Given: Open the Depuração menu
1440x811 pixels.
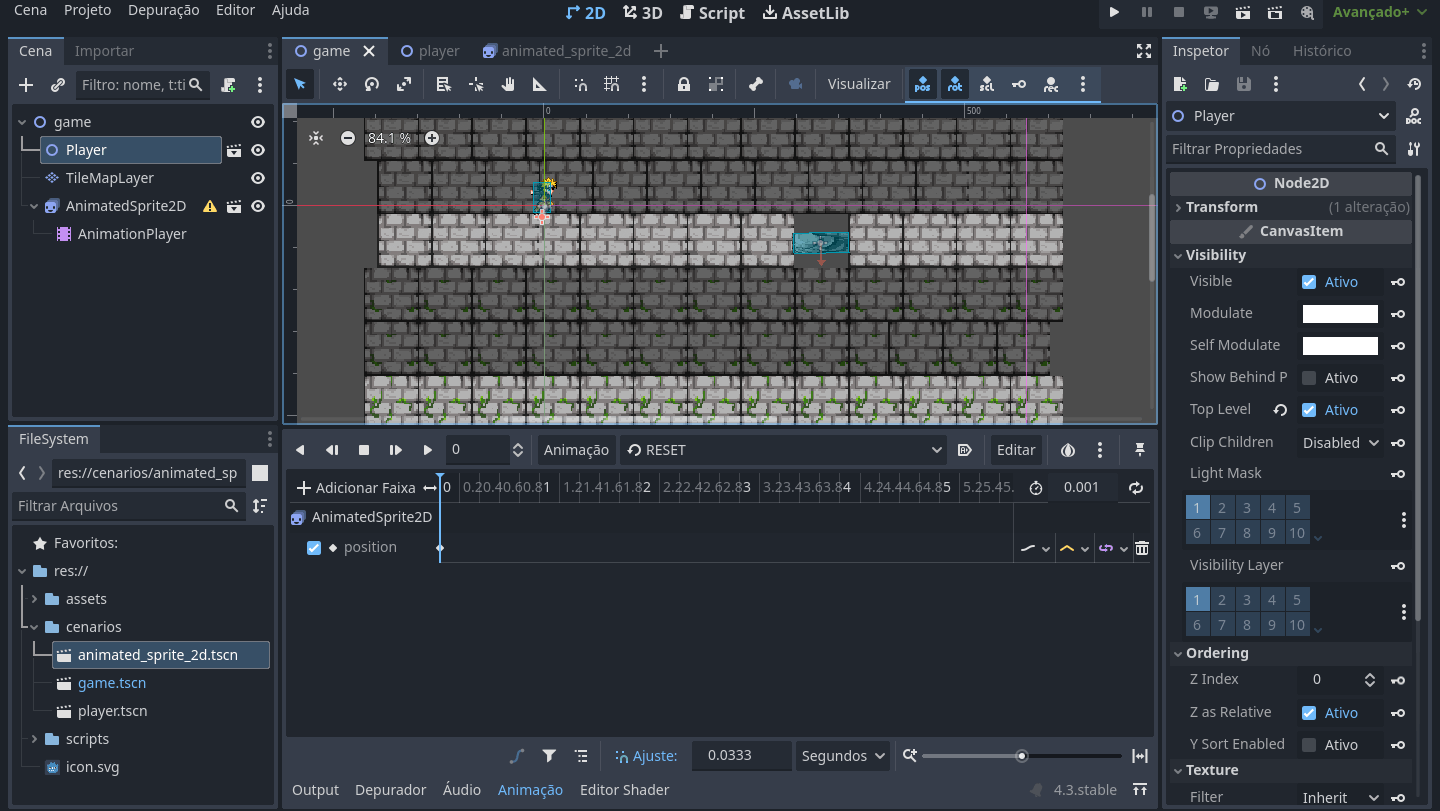Looking at the screenshot, I should (164, 10).
